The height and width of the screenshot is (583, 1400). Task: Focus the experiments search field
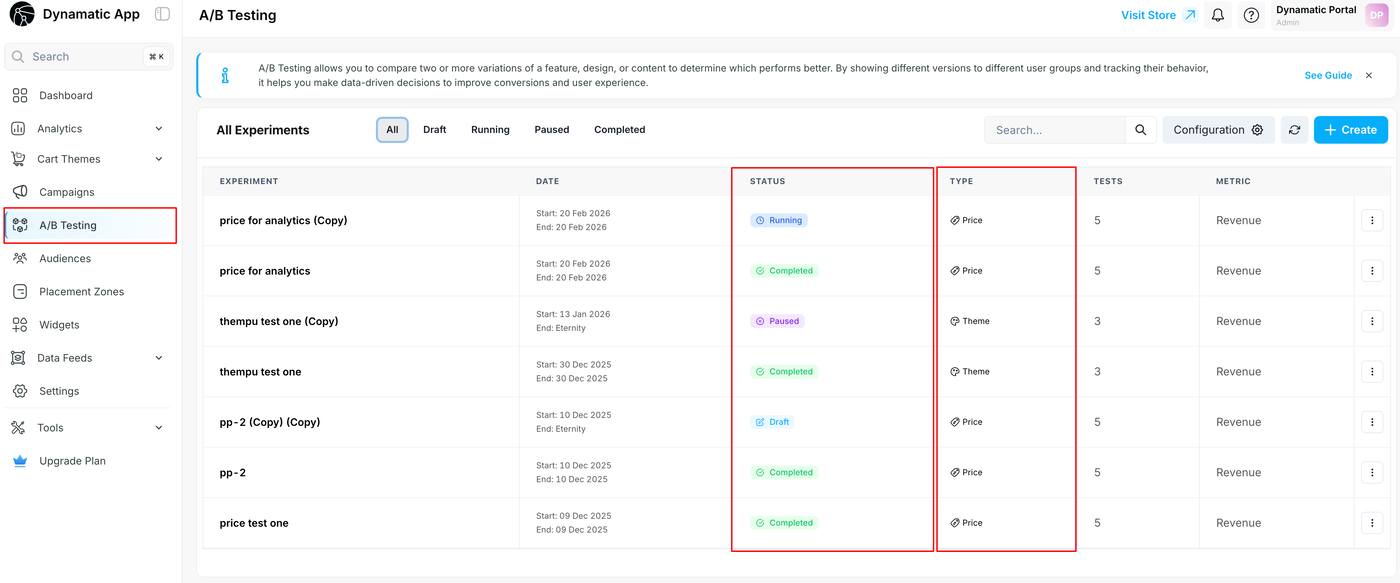coord(1054,130)
